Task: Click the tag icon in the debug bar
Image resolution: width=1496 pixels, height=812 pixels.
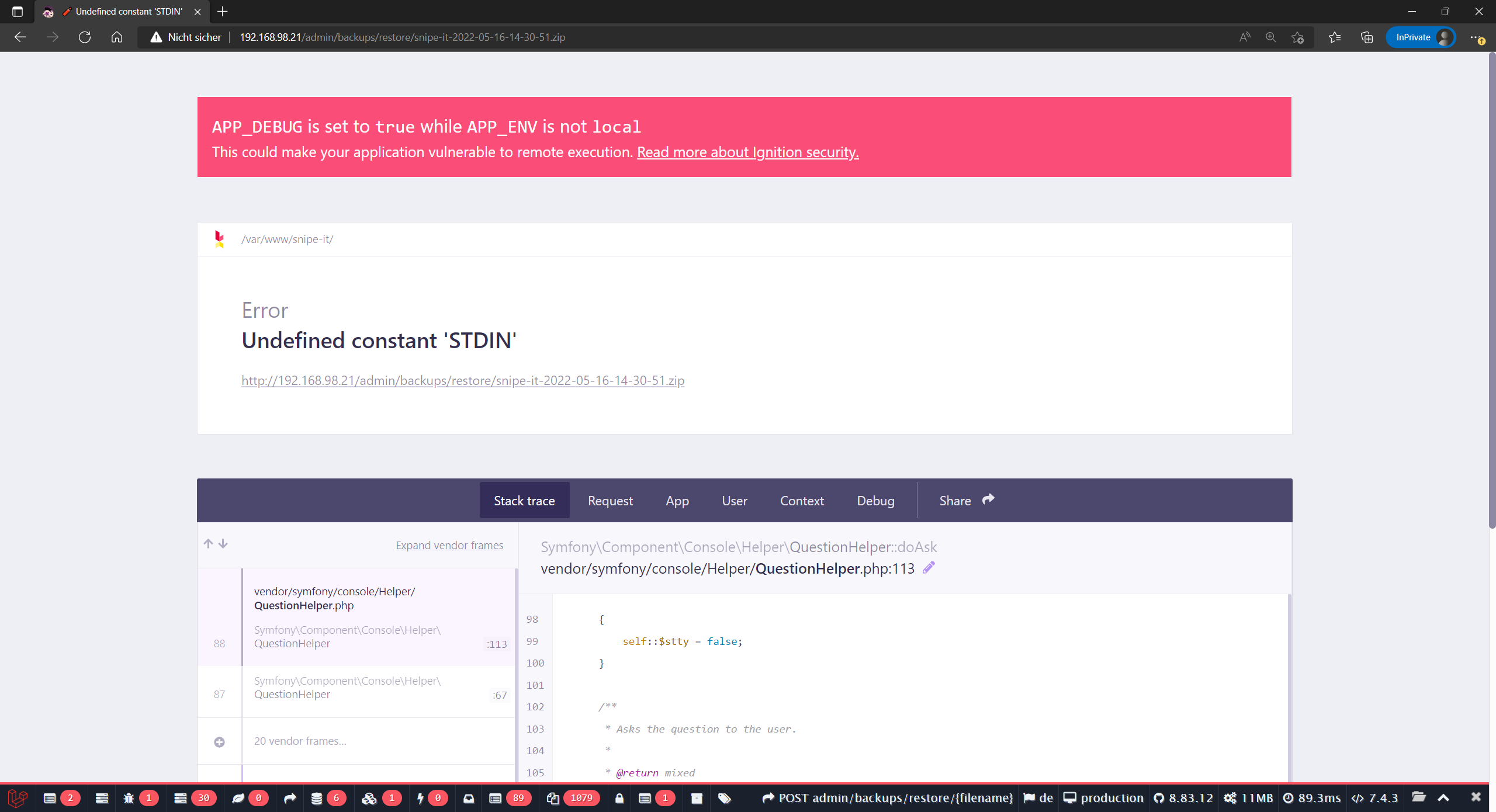Action: coord(725,798)
